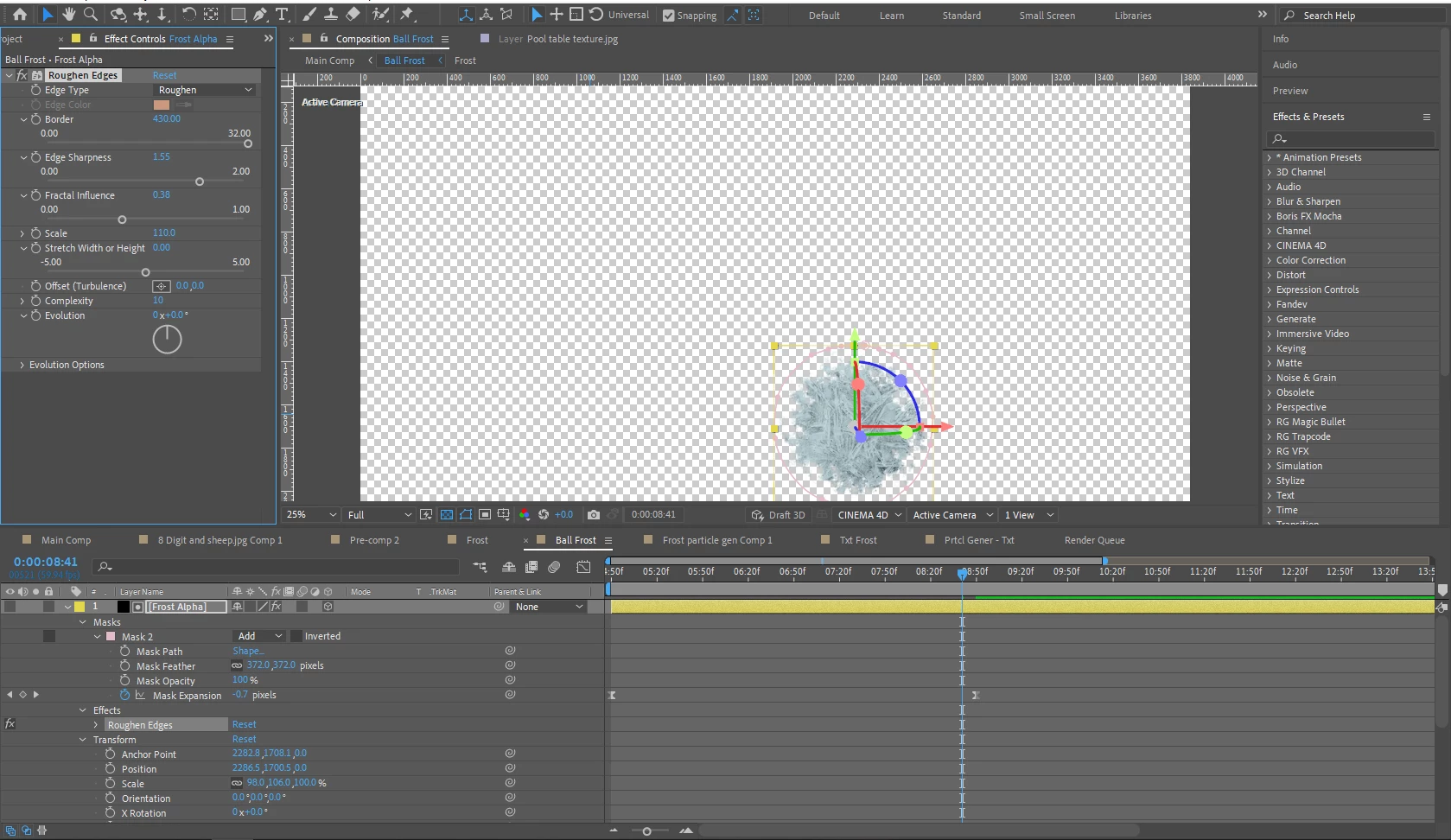The width and height of the screenshot is (1451, 840).
Task: Switch to Pre-comp 2 timeline tab
Action: coord(374,540)
